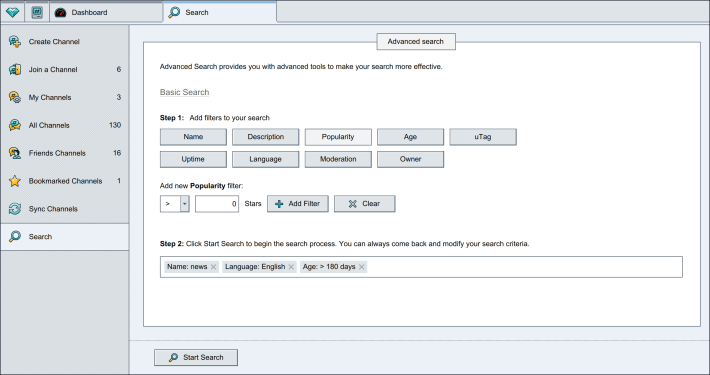Choose the uTag filter button
710x375 pixels.
(x=483, y=137)
